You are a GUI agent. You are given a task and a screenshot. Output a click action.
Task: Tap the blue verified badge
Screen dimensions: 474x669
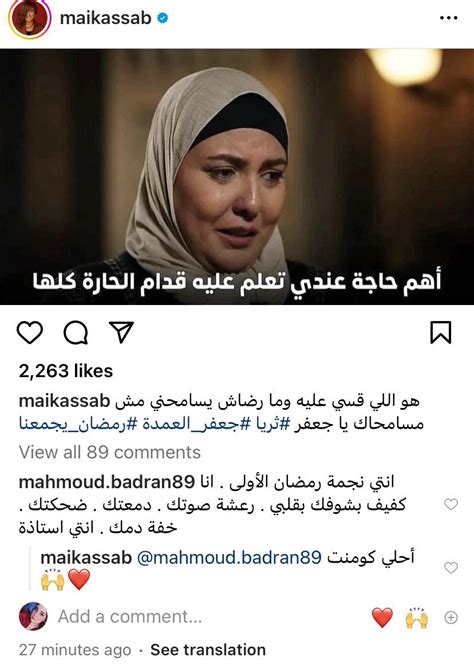click(163, 18)
